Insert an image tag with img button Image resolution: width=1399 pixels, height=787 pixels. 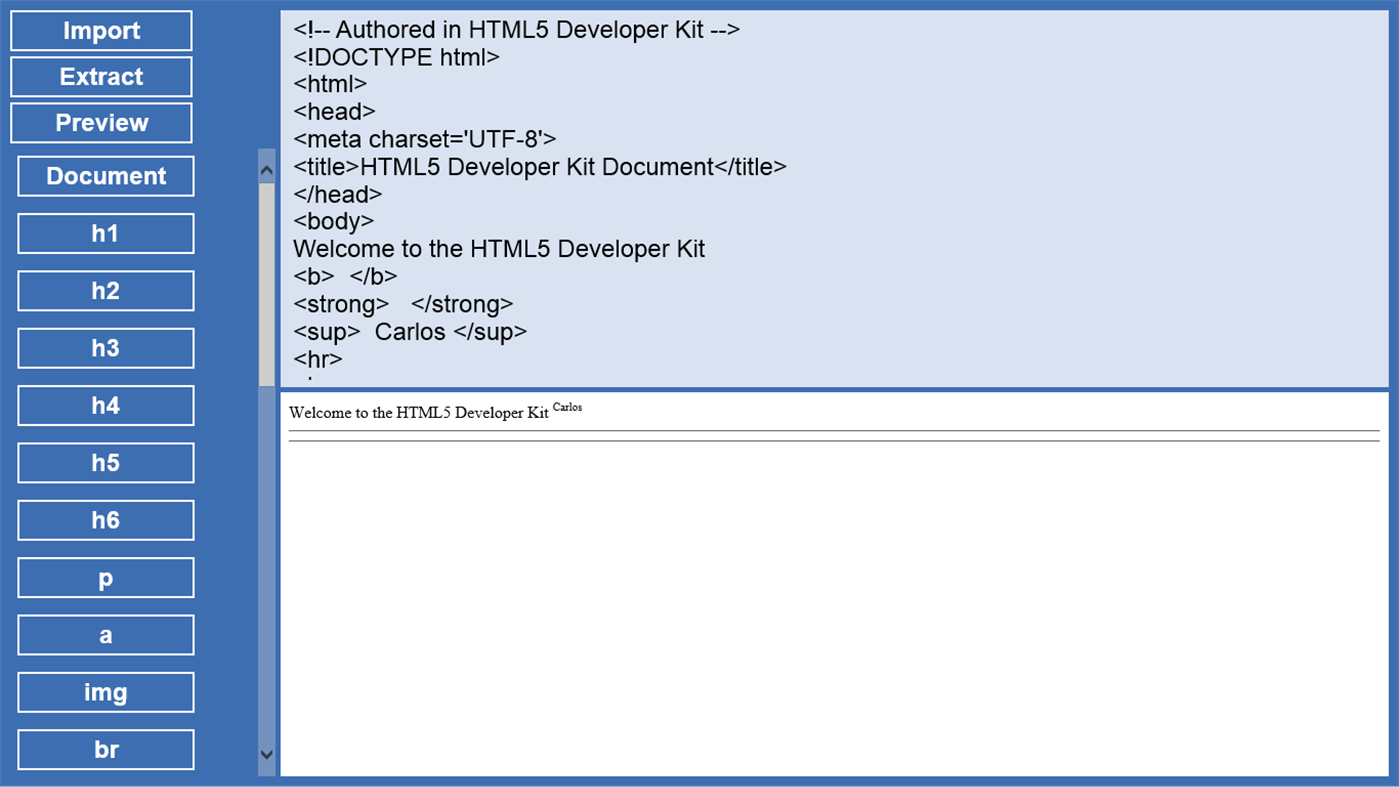tap(105, 691)
